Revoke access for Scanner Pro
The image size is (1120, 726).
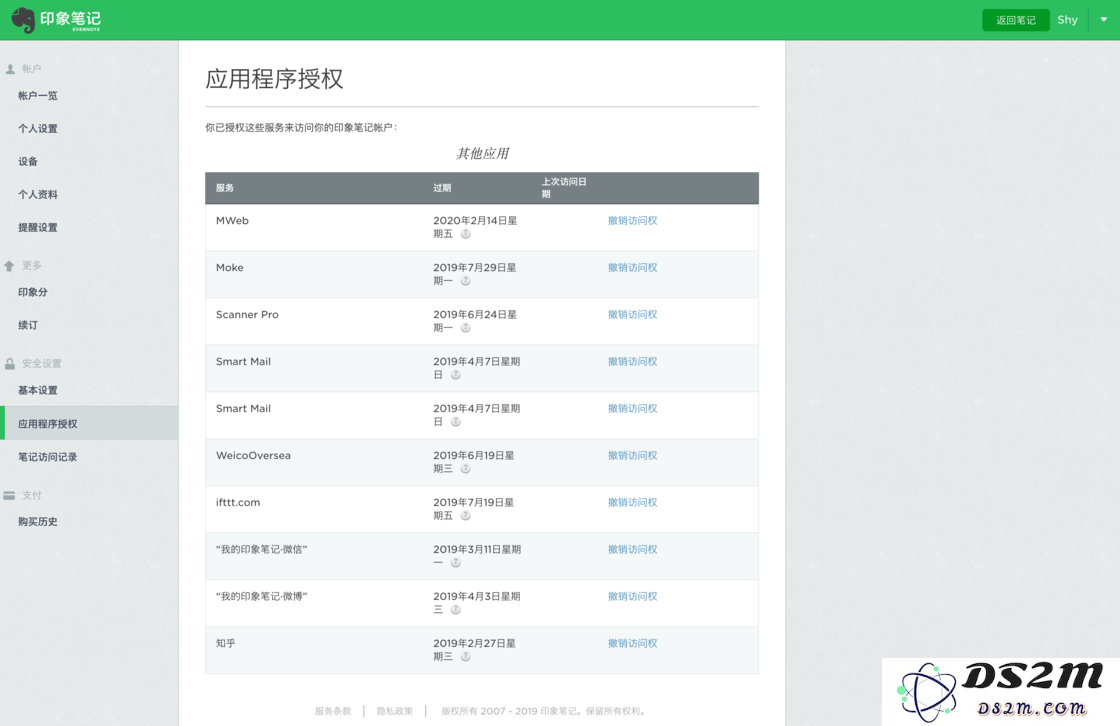[632, 314]
